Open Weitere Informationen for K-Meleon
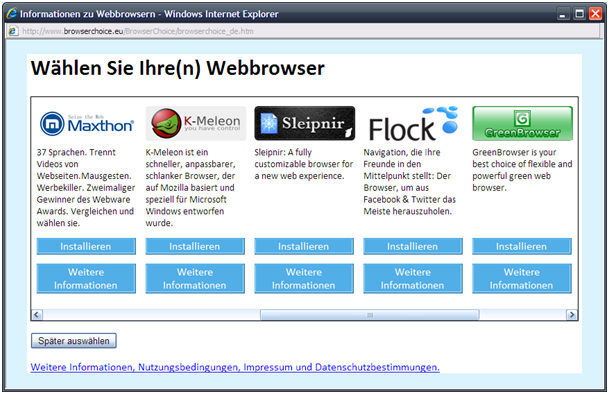 point(195,279)
